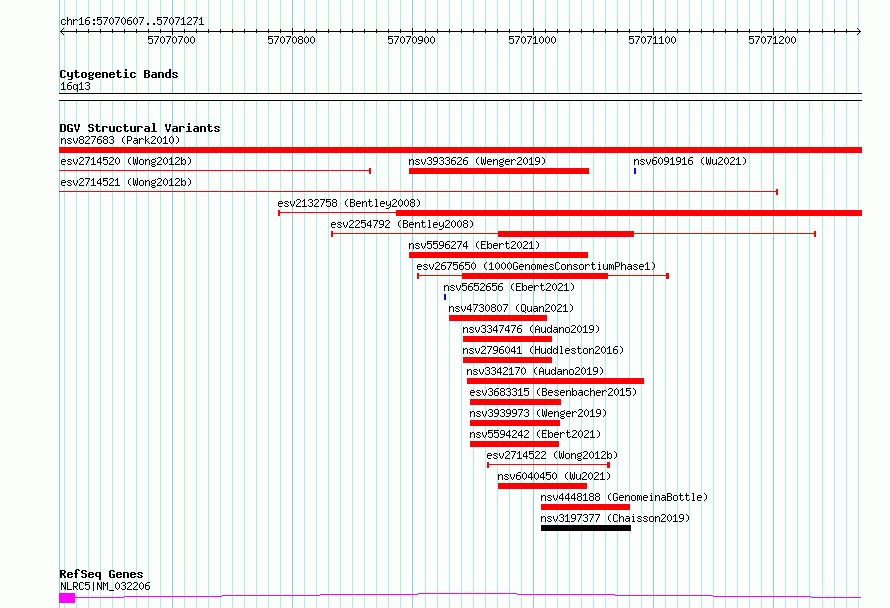Select the 16q13 band label
The height and width of the screenshot is (608, 890).
point(75,86)
